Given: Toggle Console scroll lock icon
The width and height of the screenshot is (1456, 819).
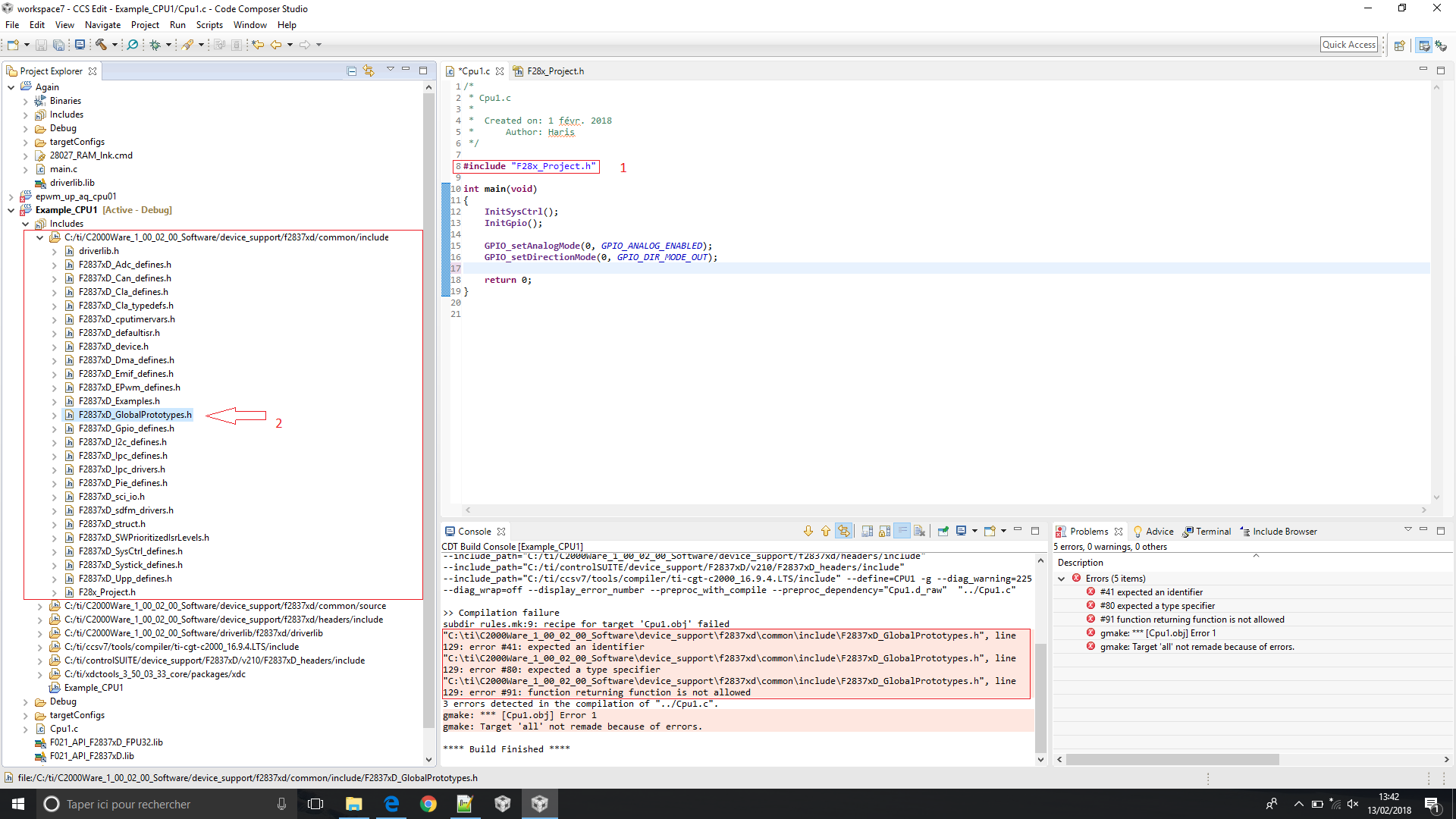Looking at the screenshot, I should pos(884,532).
